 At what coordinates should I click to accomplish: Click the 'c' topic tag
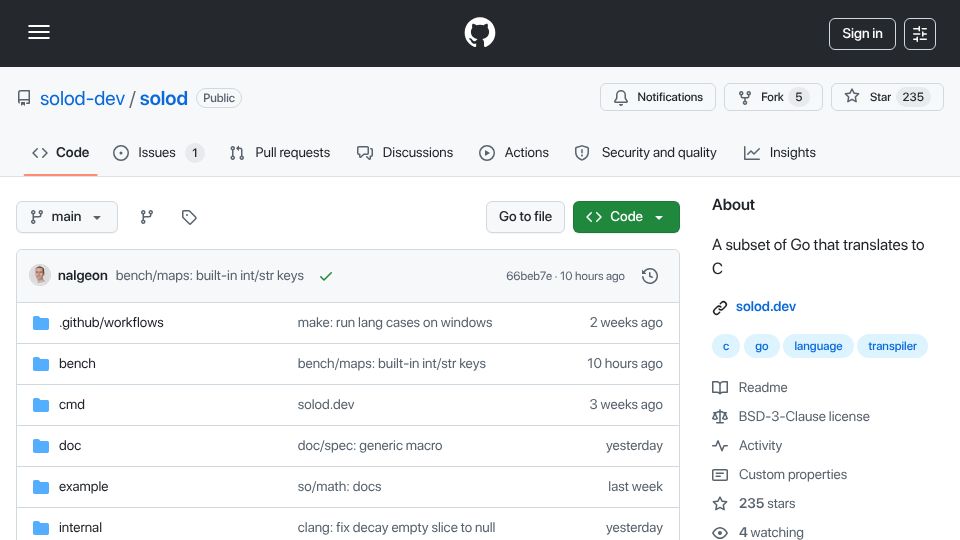pyautogui.click(x=726, y=346)
